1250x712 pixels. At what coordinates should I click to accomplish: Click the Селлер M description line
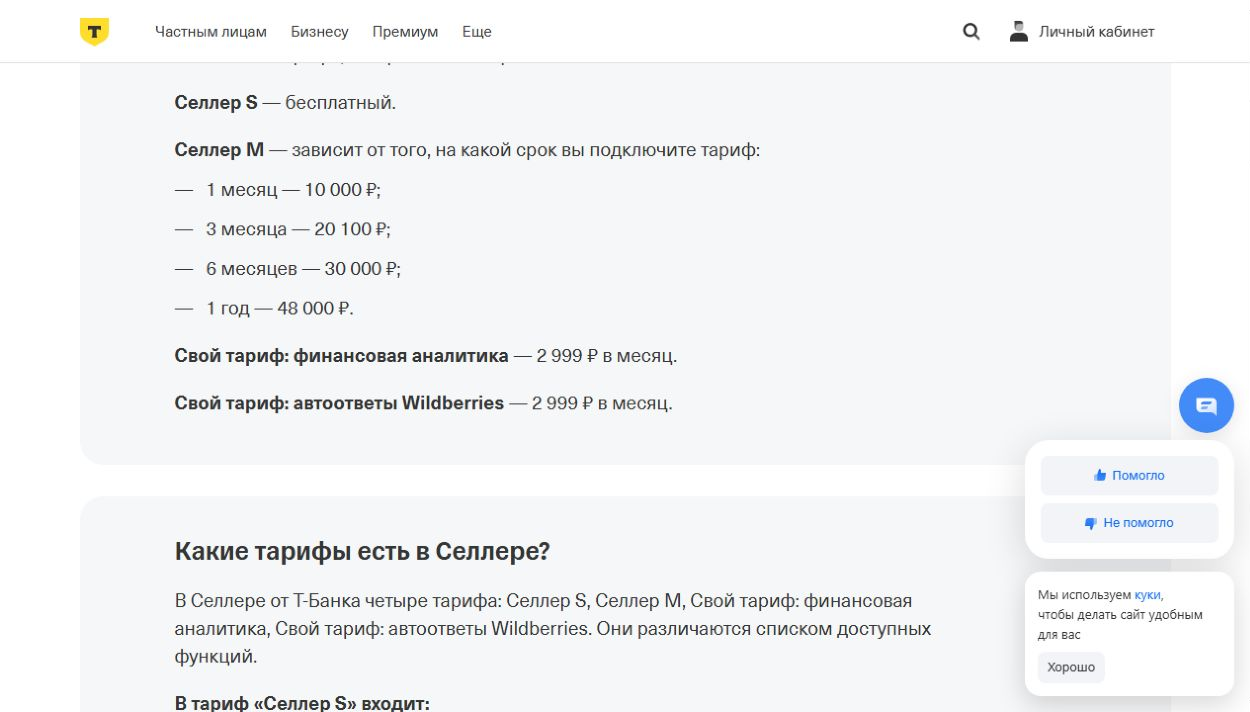(x=468, y=150)
